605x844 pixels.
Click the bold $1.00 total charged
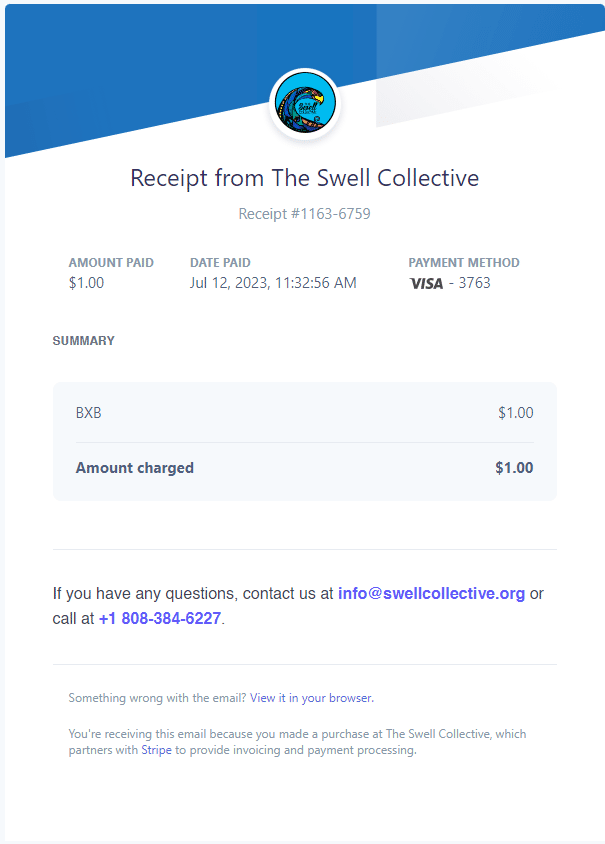[514, 468]
